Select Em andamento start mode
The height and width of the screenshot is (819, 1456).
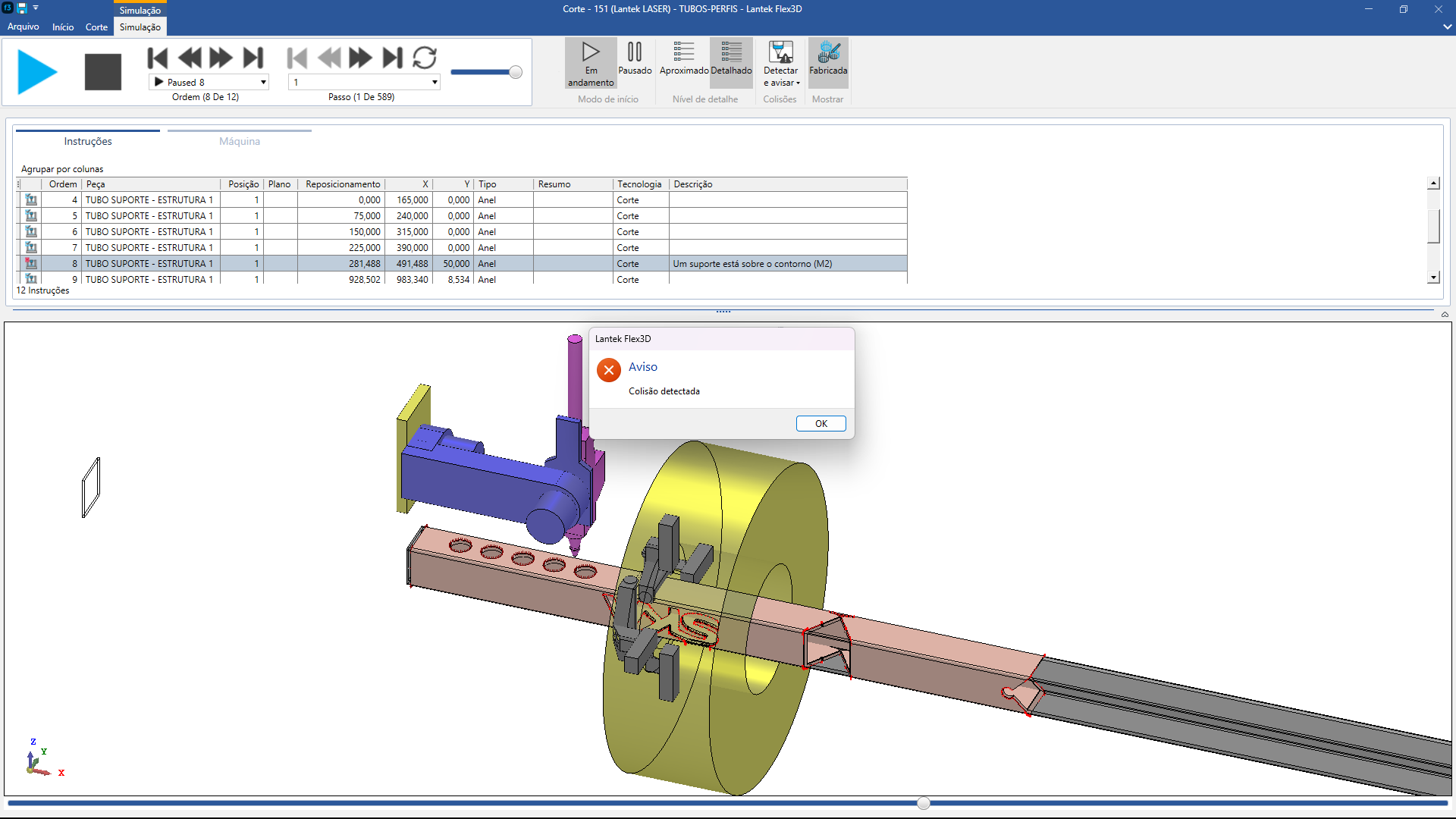point(591,64)
